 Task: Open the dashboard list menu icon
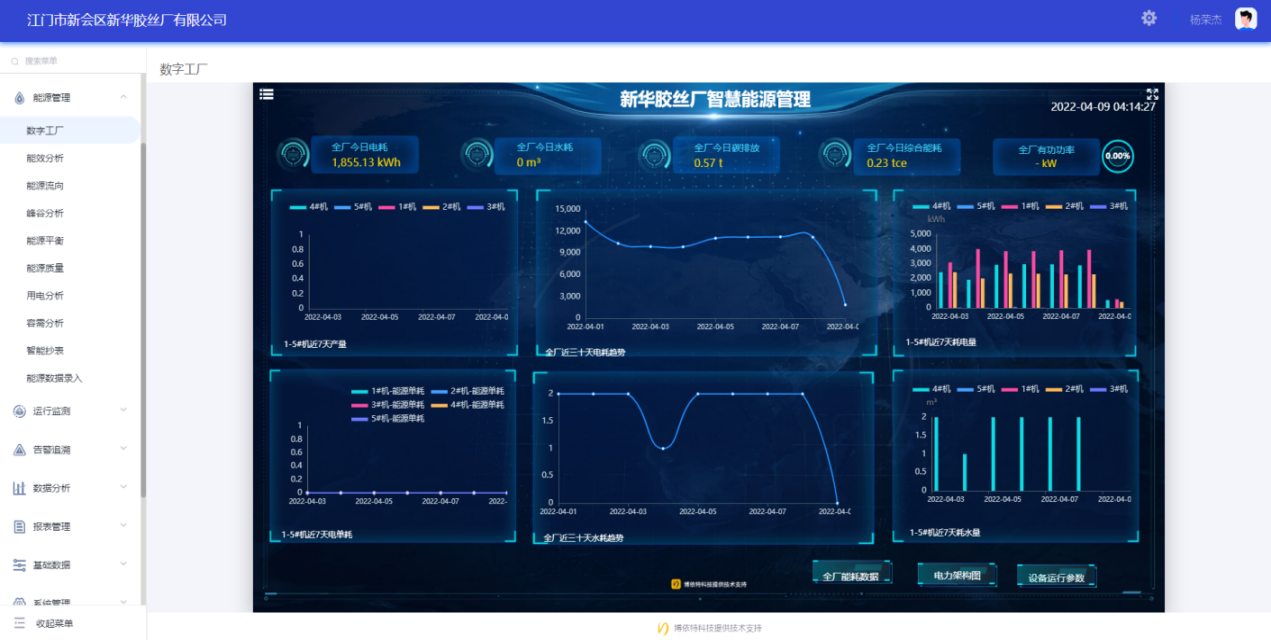click(267, 94)
